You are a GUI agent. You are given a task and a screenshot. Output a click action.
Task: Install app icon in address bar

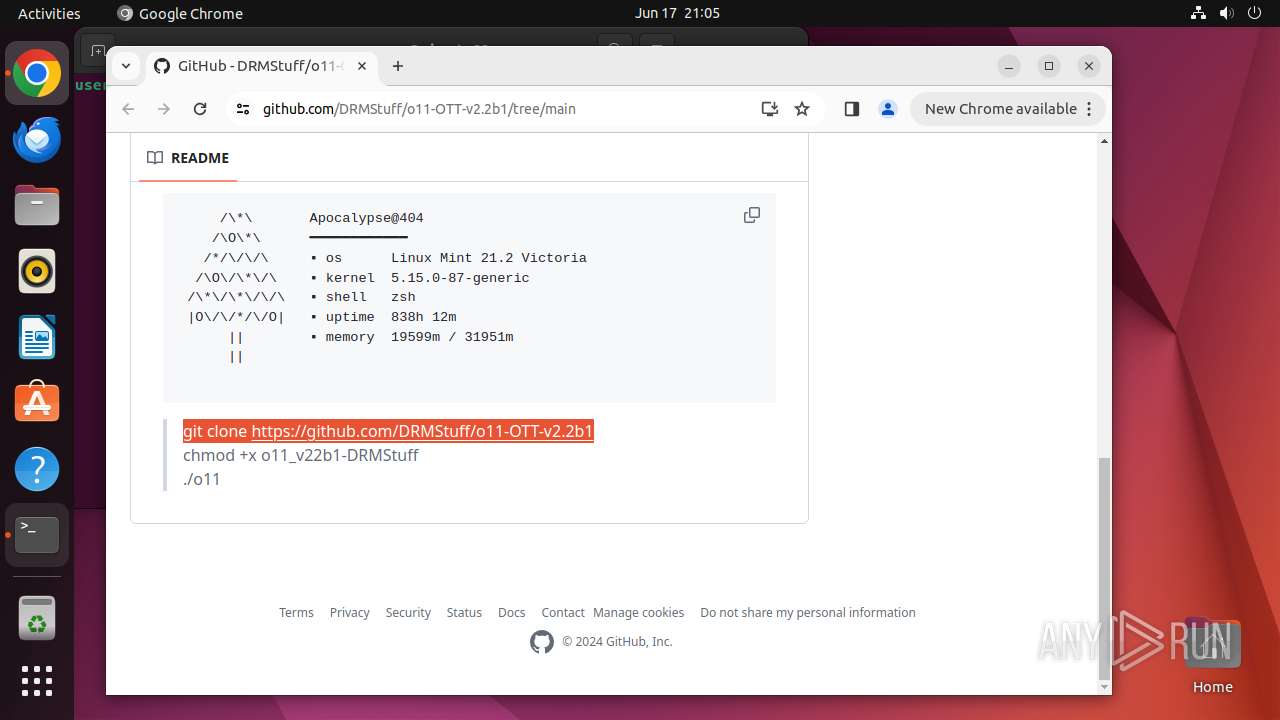(769, 109)
